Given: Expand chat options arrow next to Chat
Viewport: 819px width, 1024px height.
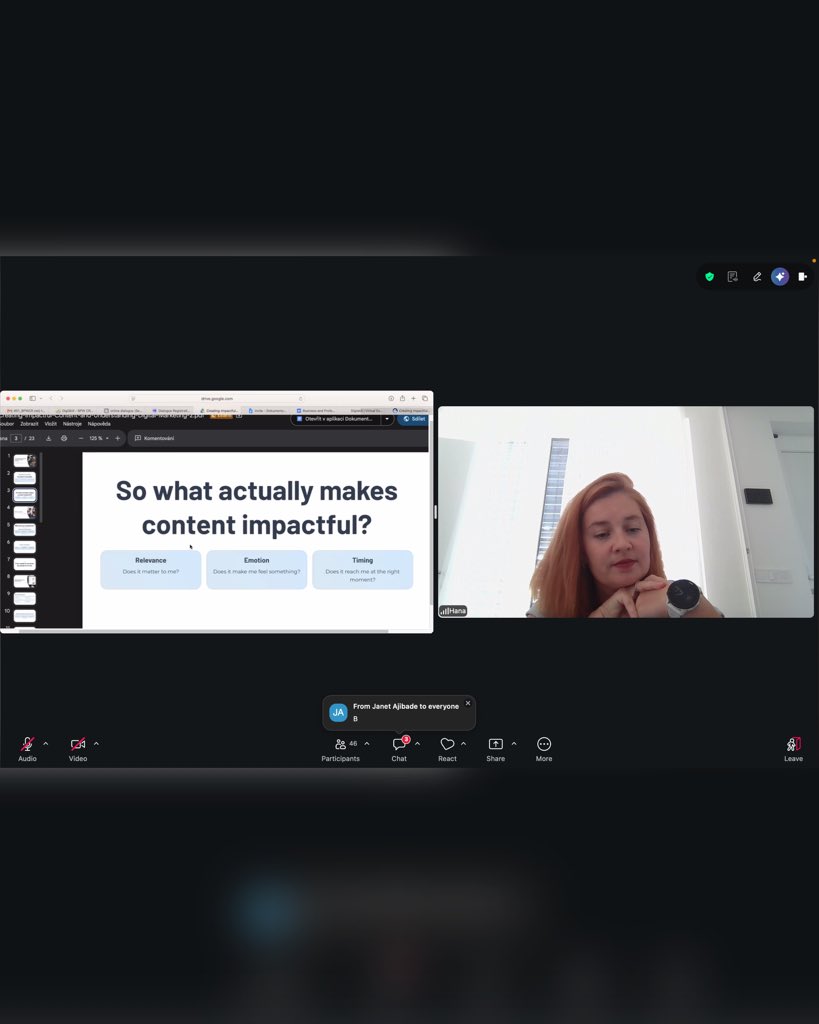Looking at the screenshot, I should coord(417,744).
